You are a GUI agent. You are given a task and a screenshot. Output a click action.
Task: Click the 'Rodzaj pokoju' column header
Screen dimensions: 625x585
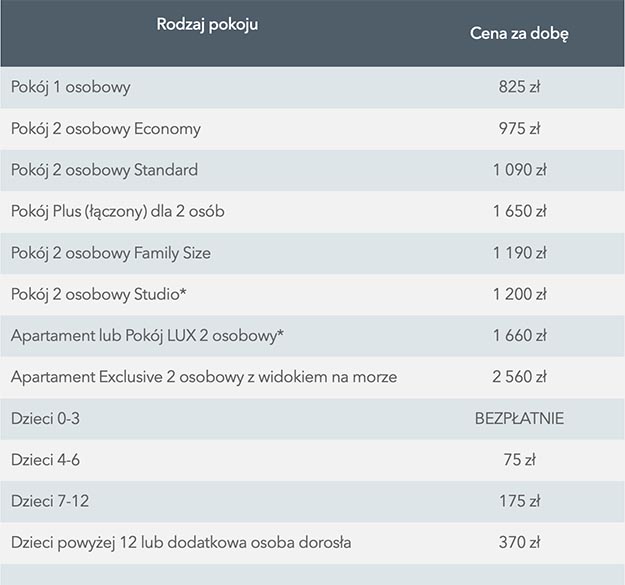coord(207,24)
